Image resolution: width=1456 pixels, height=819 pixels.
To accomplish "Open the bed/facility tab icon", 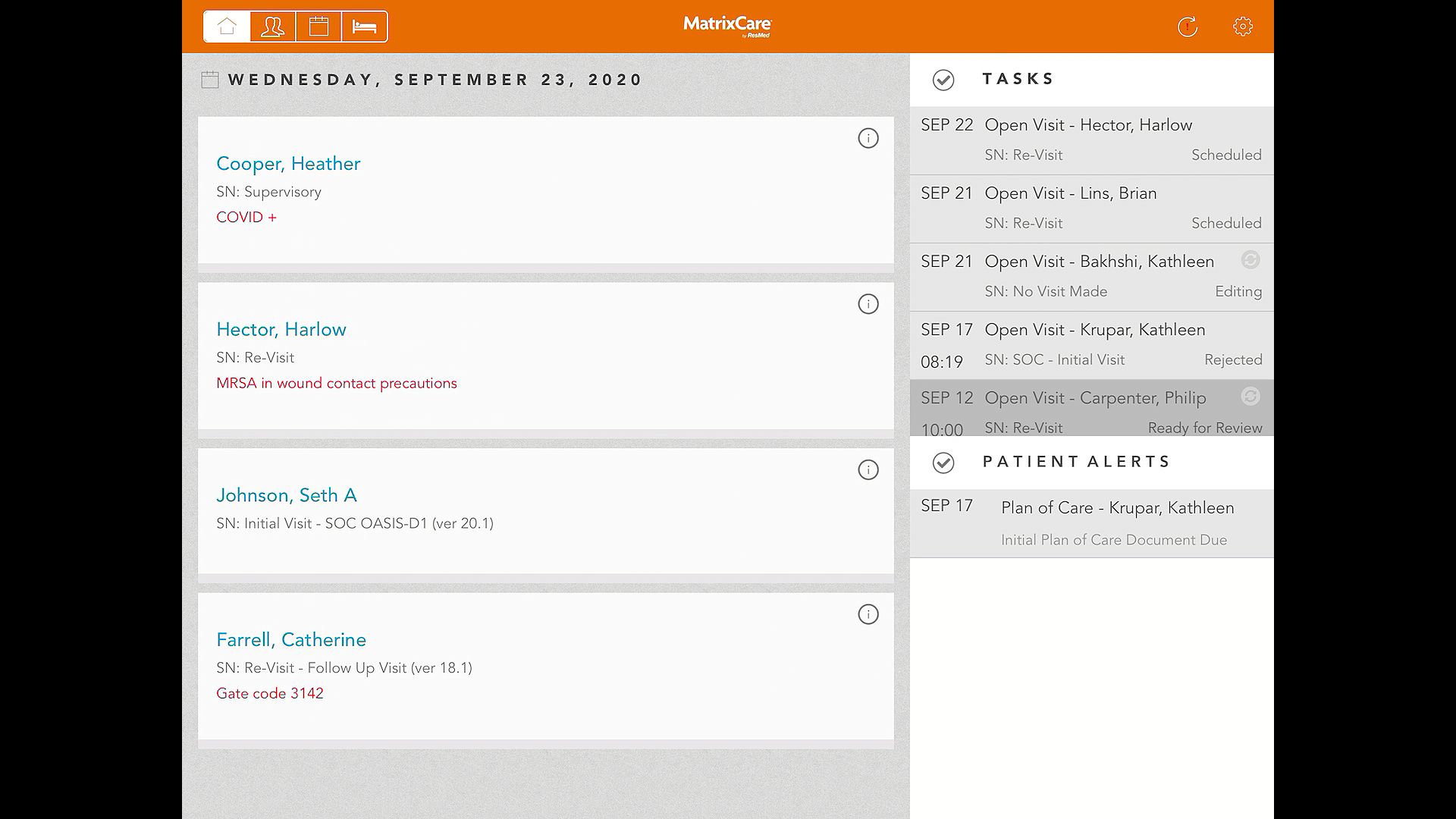I will click(x=365, y=27).
